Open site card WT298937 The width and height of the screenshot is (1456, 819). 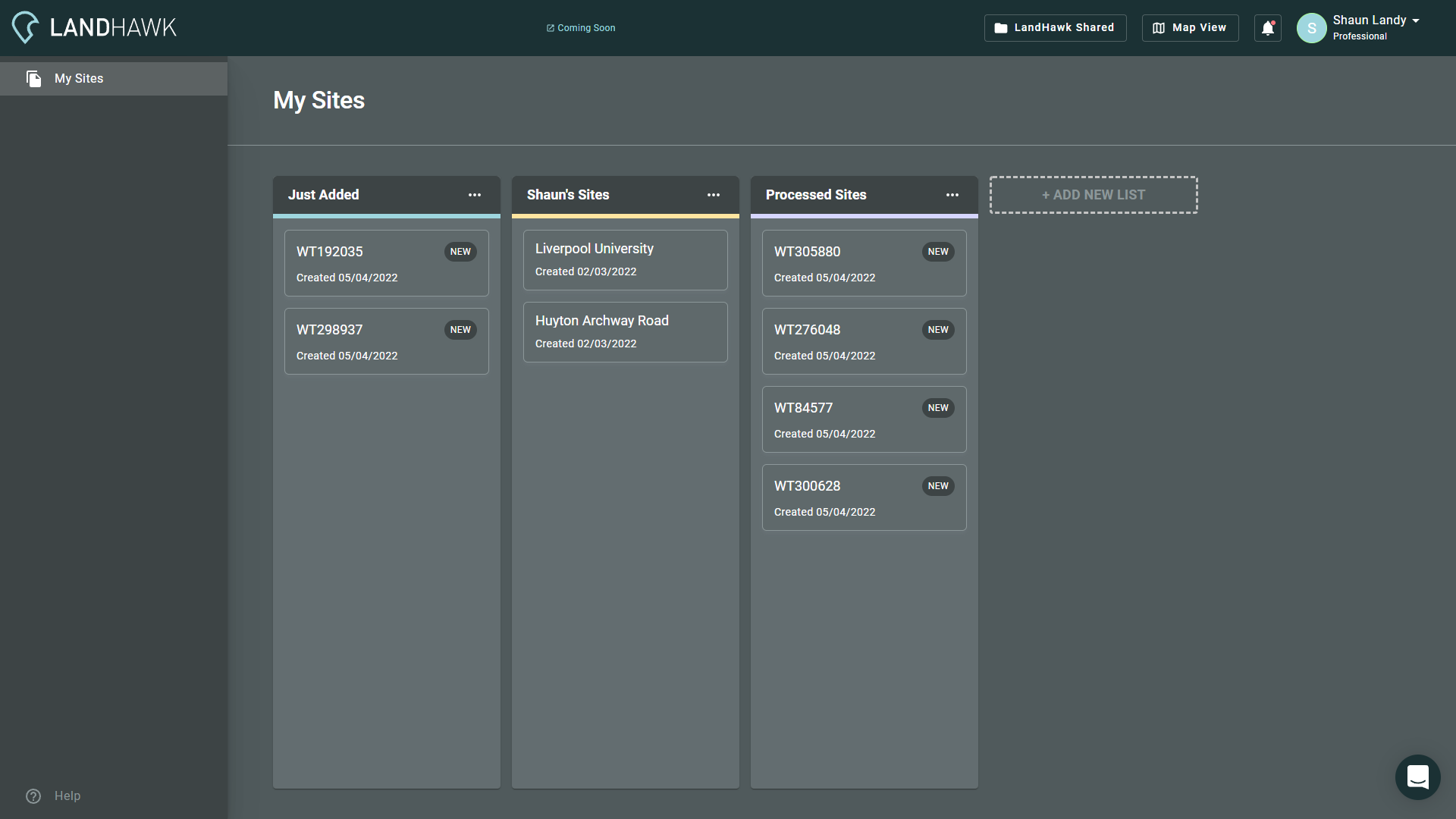[x=387, y=341]
